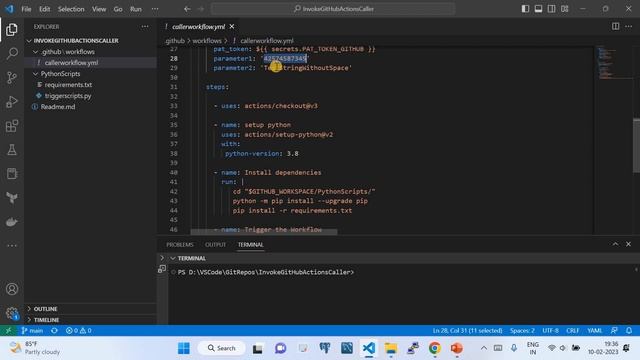This screenshot has height=360, width=640.
Task: Split the editor to the right
Action: click(x=615, y=26)
